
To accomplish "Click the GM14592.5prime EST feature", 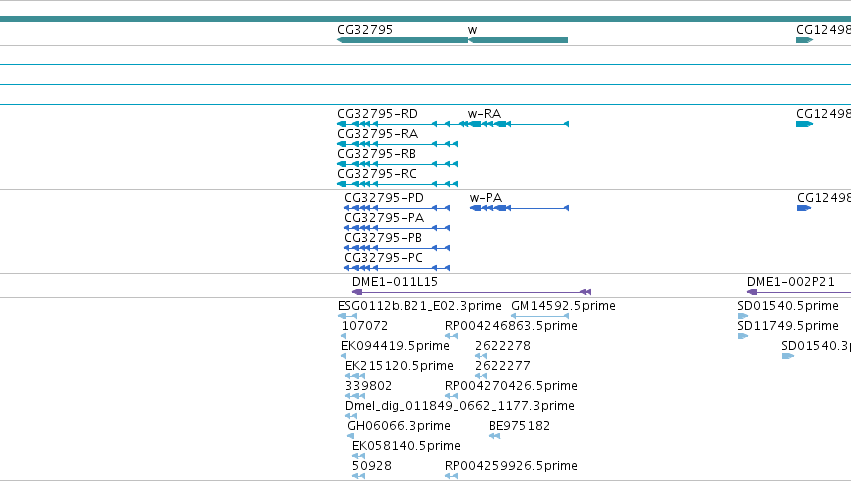I will [x=540, y=316].
